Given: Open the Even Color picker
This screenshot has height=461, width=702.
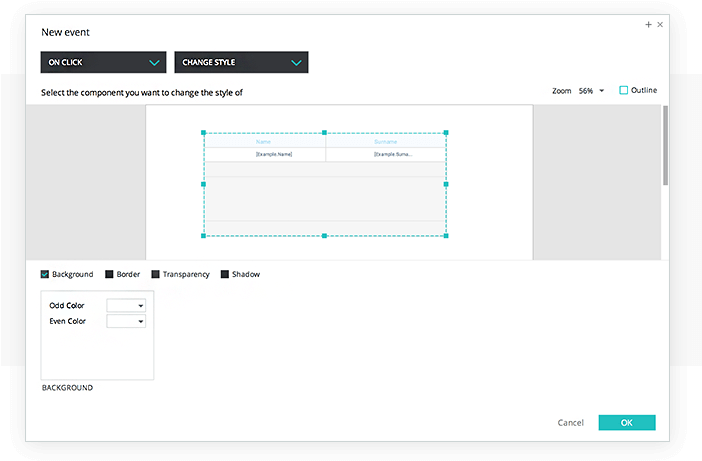Looking at the screenshot, I should [x=126, y=321].
